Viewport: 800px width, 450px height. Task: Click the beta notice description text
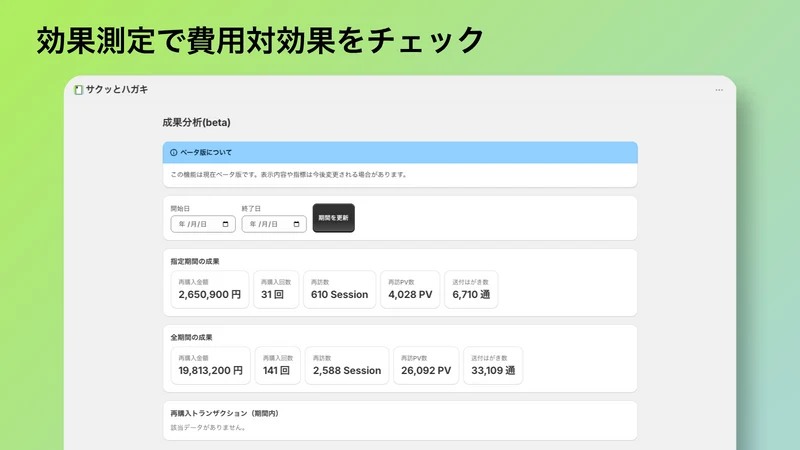click(289, 174)
